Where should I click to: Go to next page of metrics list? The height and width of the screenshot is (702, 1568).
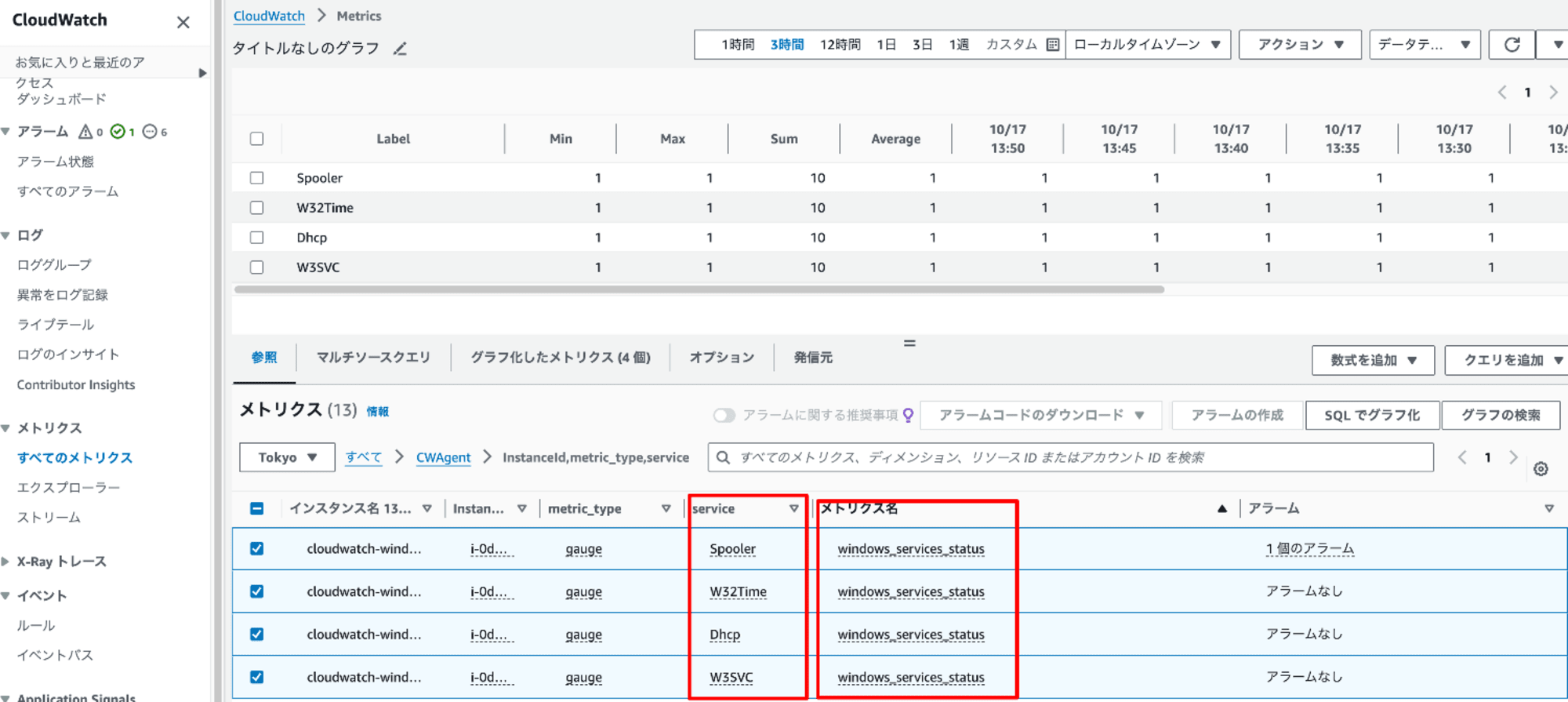coord(1513,457)
